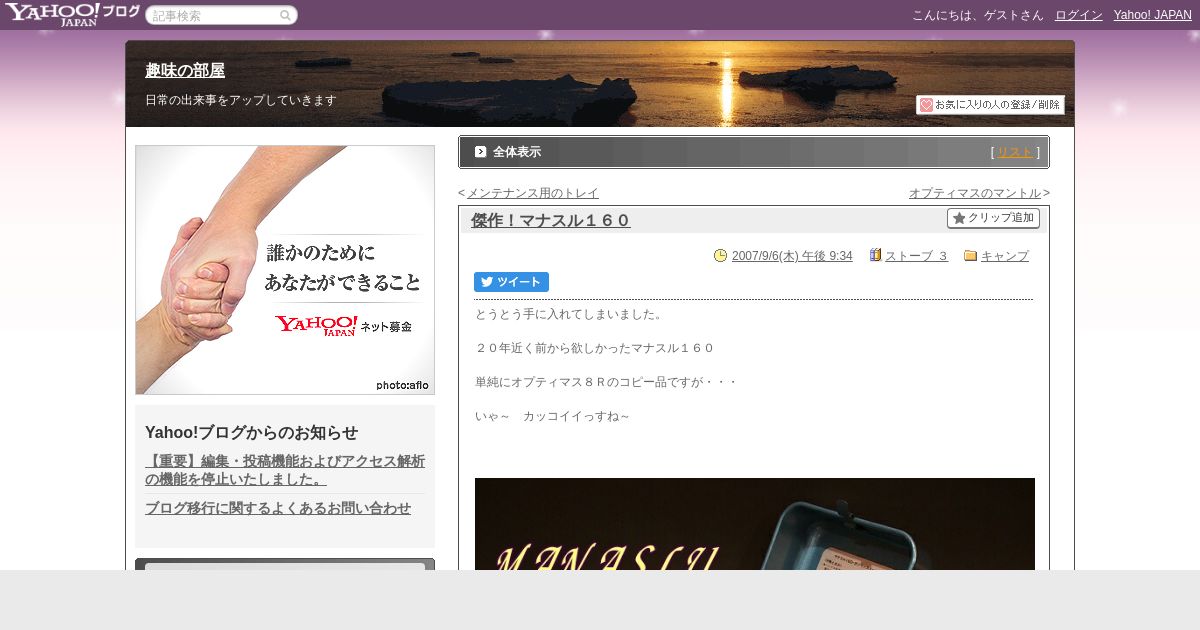Go to next post オプティマスのマントル
The image size is (1200, 630).
[975, 193]
